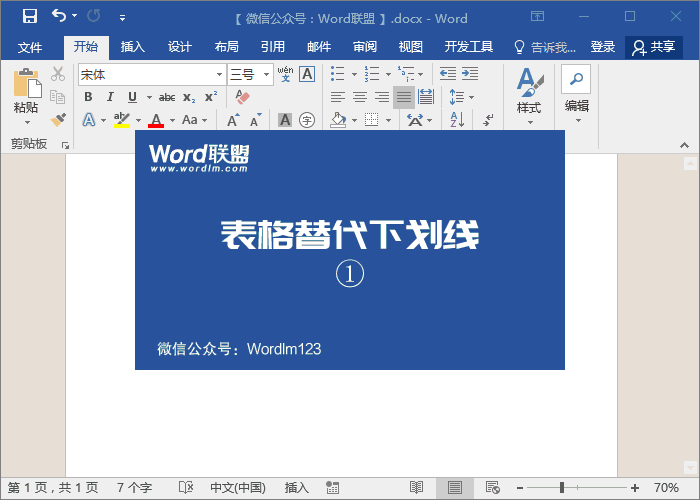The height and width of the screenshot is (500, 700).
Task: Open the Aa change case menu
Action: [x=194, y=120]
